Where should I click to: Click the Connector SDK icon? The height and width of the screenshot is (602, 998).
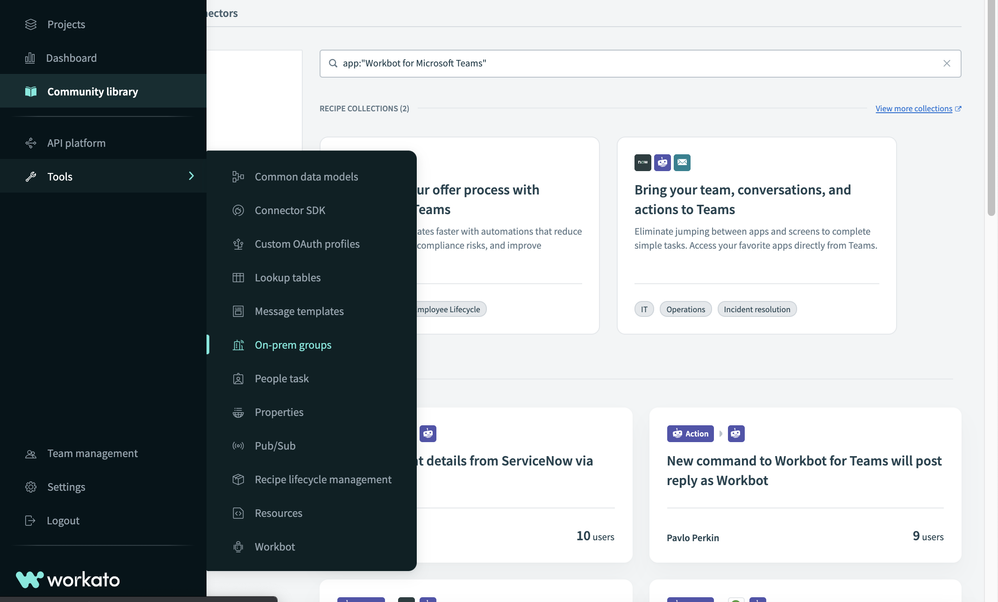tap(238, 211)
